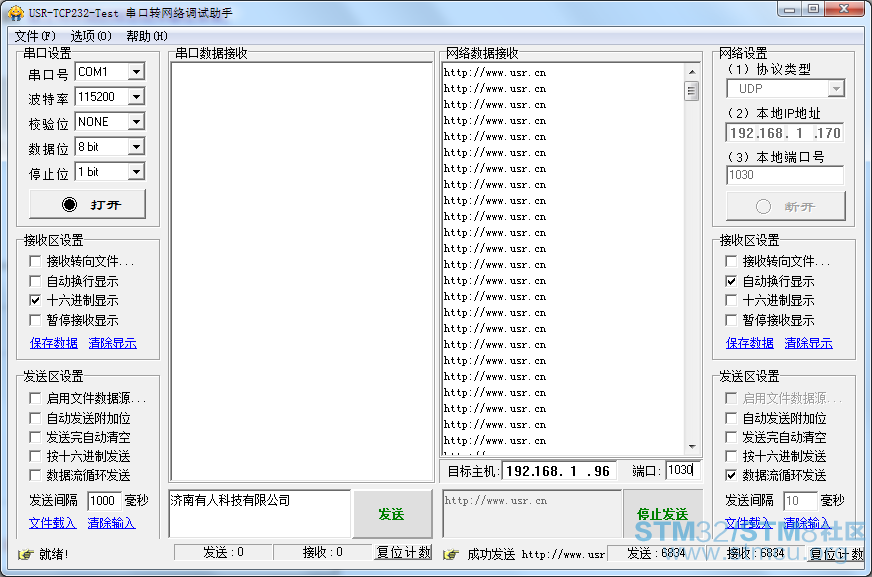This screenshot has height=577, width=872.
Task: Click network 清除显示 link
Action: tap(809, 343)
